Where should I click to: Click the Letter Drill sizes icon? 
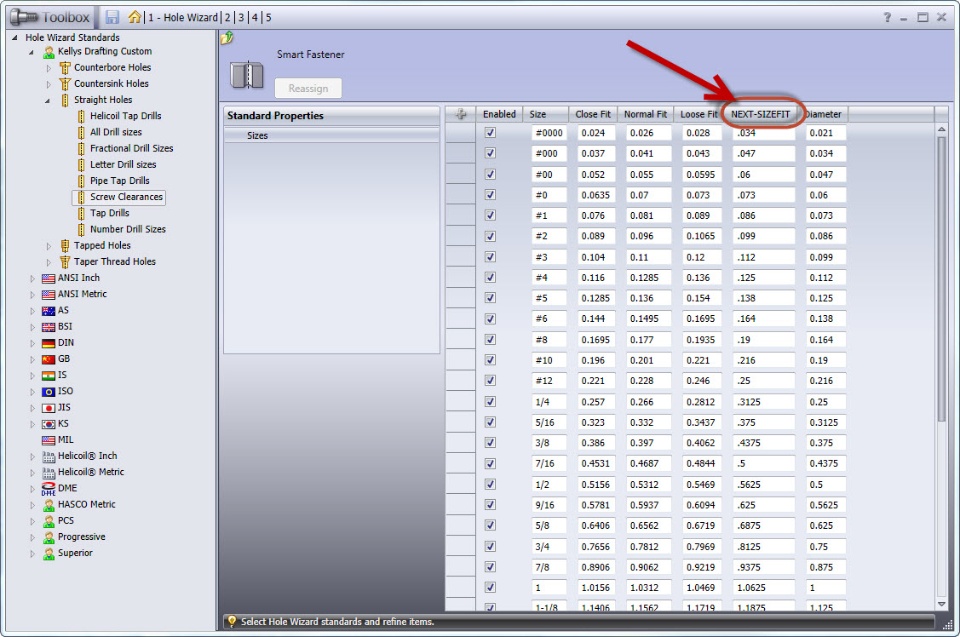(x=81, y=165)
